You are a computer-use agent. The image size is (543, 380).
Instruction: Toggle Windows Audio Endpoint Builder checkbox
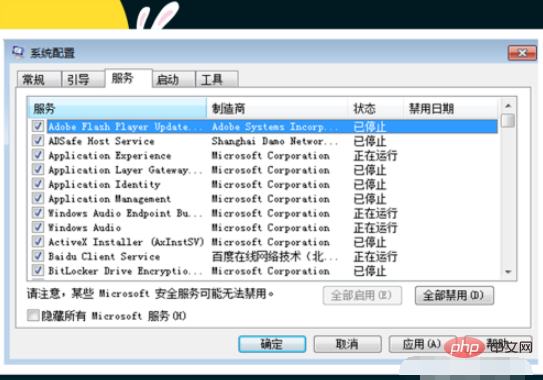pos(38,213)
